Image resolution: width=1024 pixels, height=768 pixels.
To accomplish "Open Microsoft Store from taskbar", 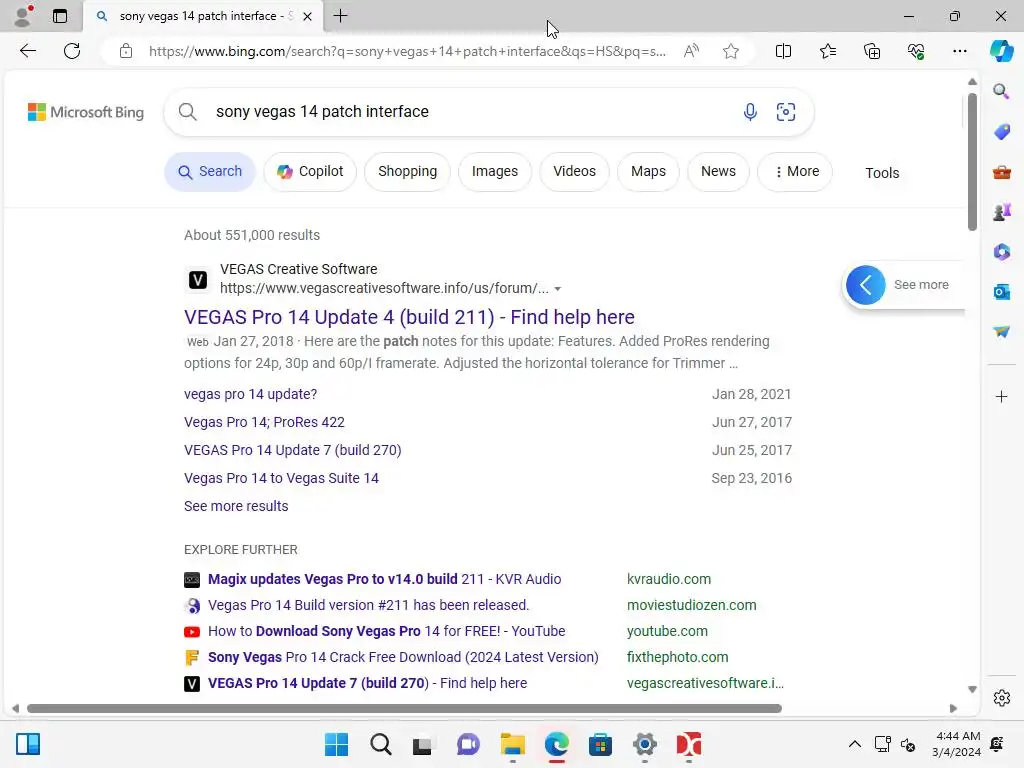I will [600, 744].
